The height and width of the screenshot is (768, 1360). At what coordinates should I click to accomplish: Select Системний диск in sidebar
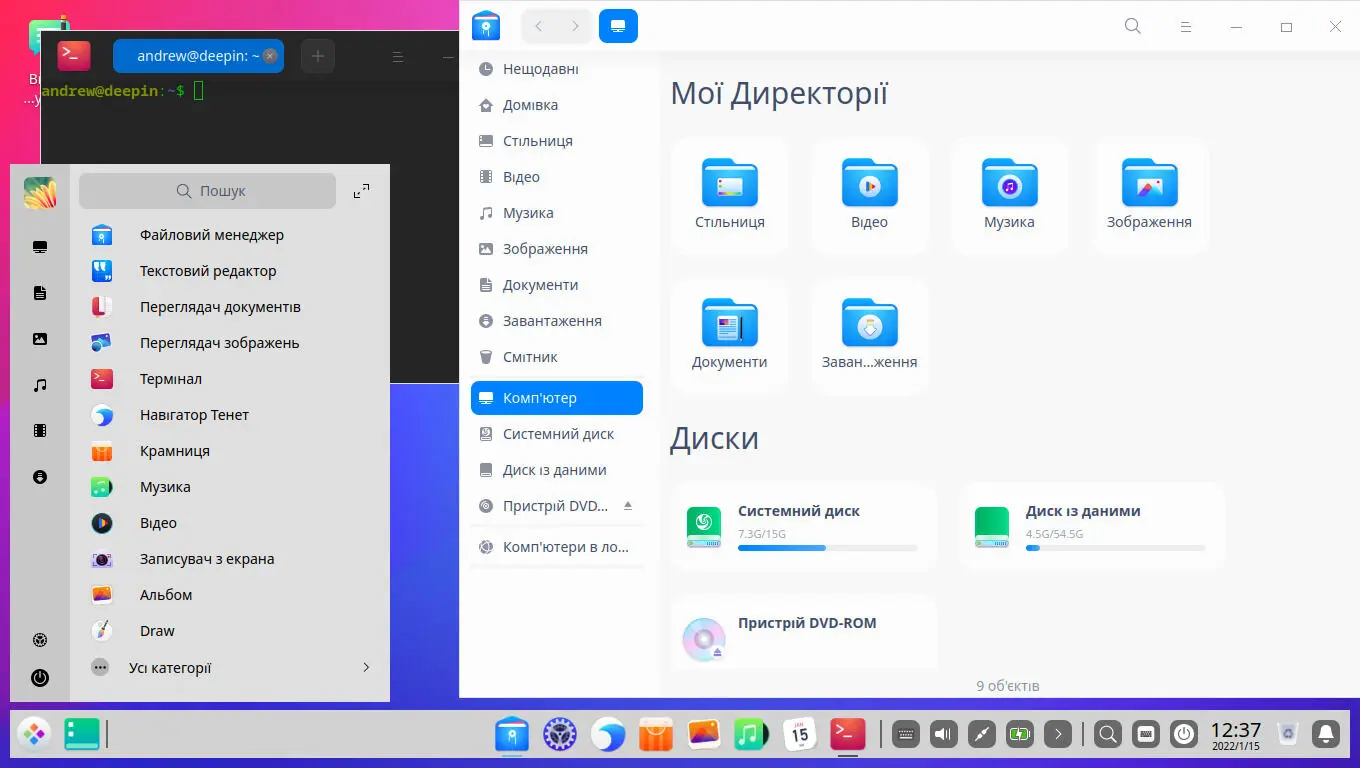pyautogui.click(x=557, y=434)
